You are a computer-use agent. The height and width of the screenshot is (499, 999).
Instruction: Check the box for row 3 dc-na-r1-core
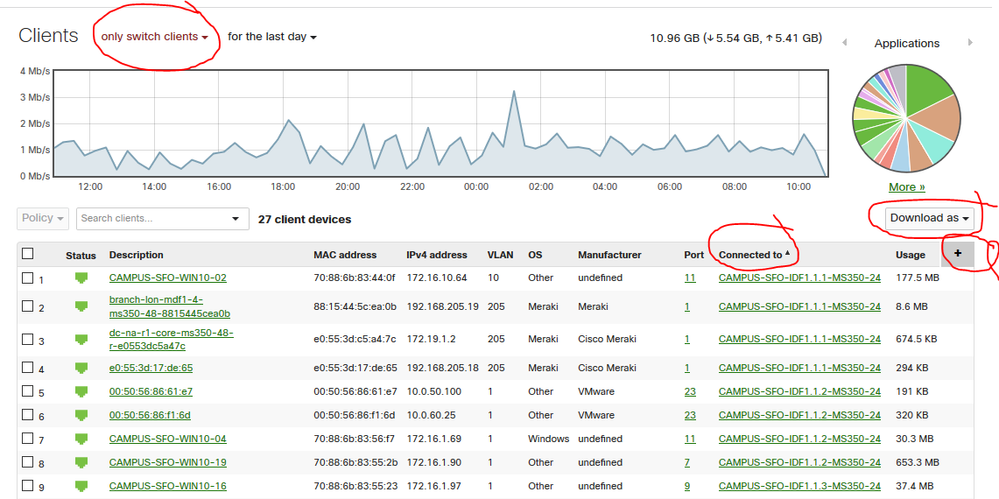coord(27,339)
